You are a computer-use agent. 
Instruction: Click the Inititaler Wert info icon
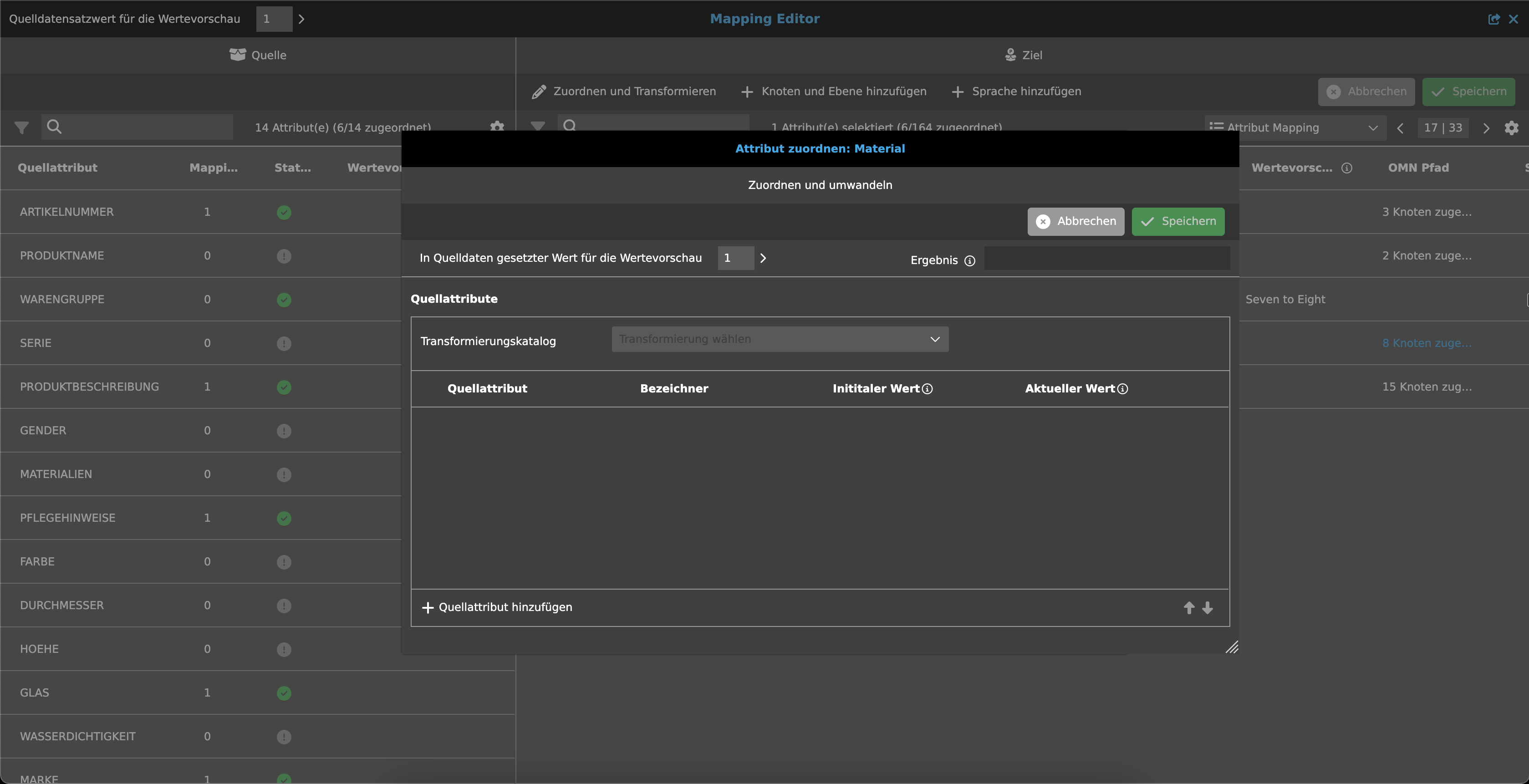(x=927, y=389)
